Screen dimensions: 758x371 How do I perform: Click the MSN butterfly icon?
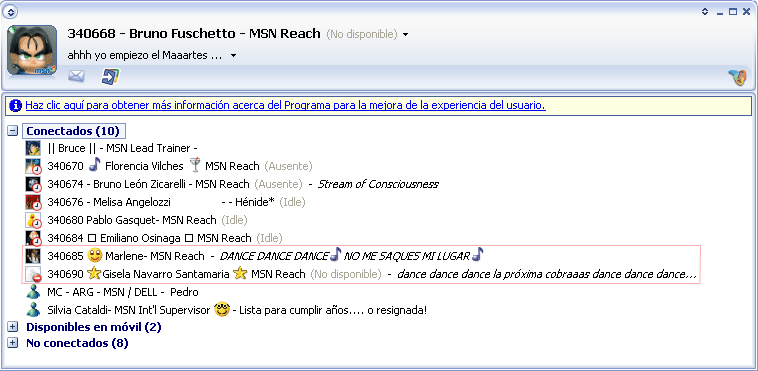[738, 77]
